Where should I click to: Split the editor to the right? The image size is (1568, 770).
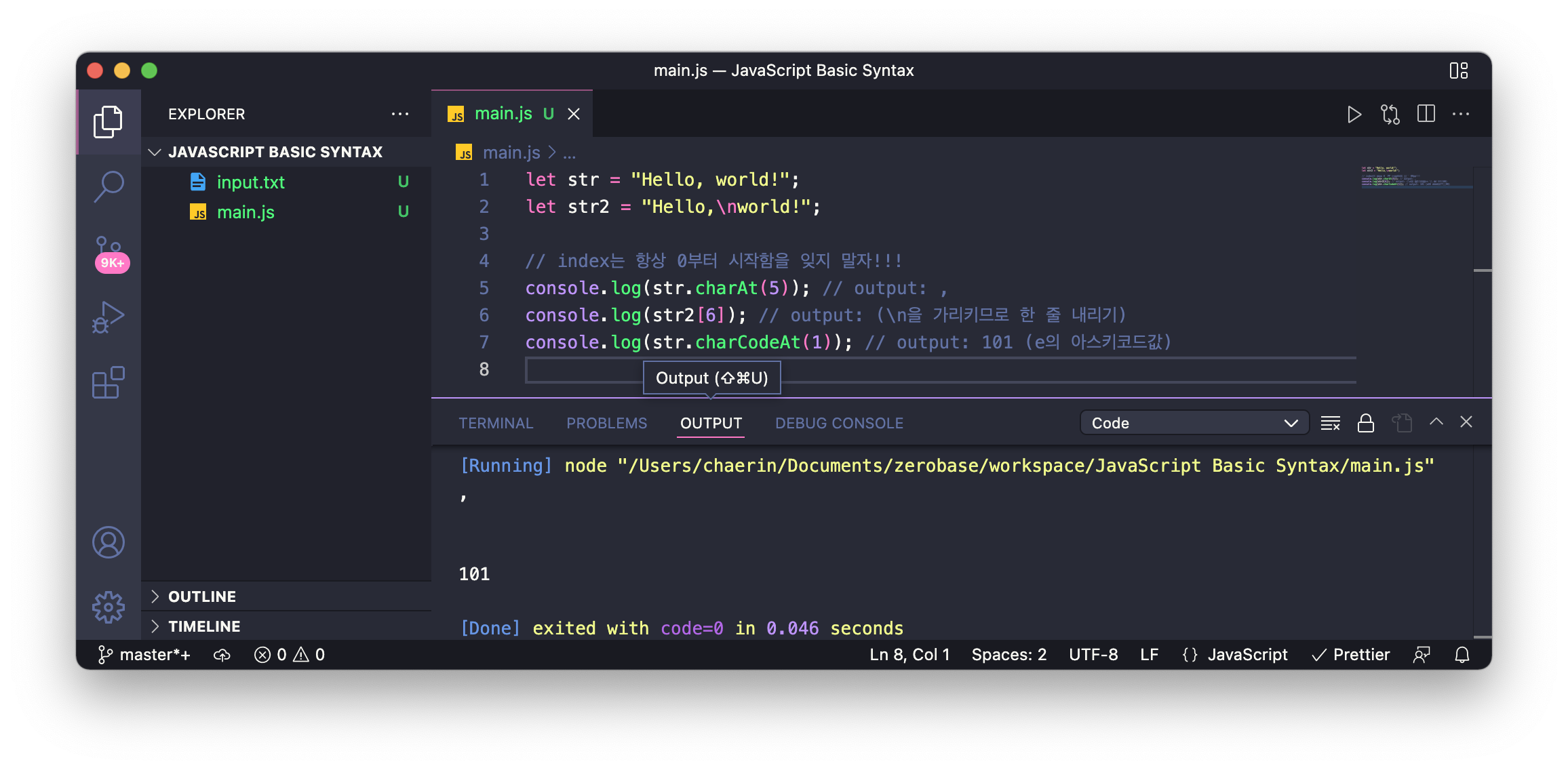[1426, 114]
